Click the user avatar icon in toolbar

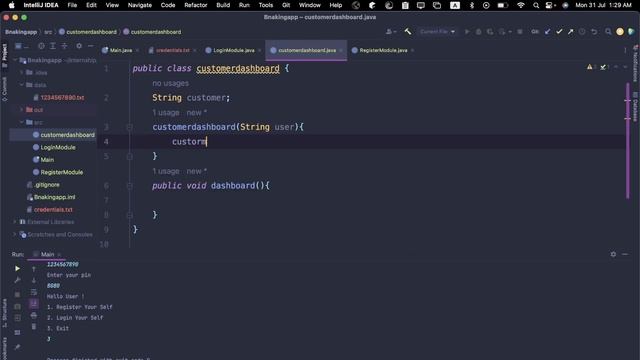[x=620, y=31]
